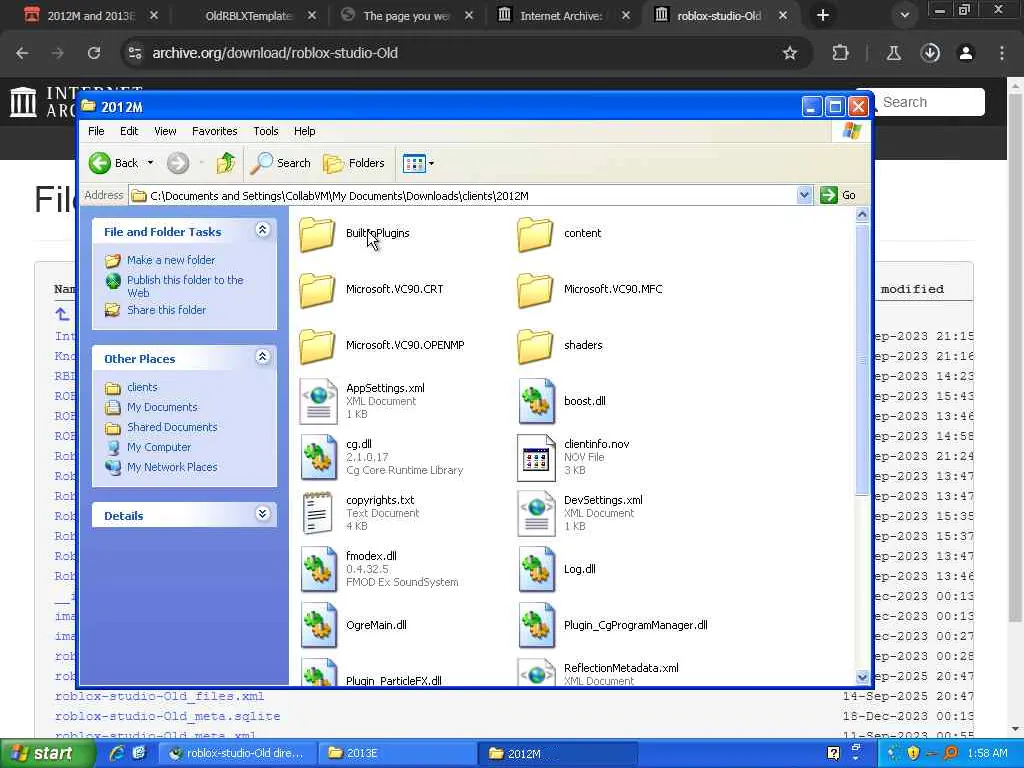The width and height of the screenshot is (1024, 768).
Task: Open My Computer link
Action: (x=159, y=447)
